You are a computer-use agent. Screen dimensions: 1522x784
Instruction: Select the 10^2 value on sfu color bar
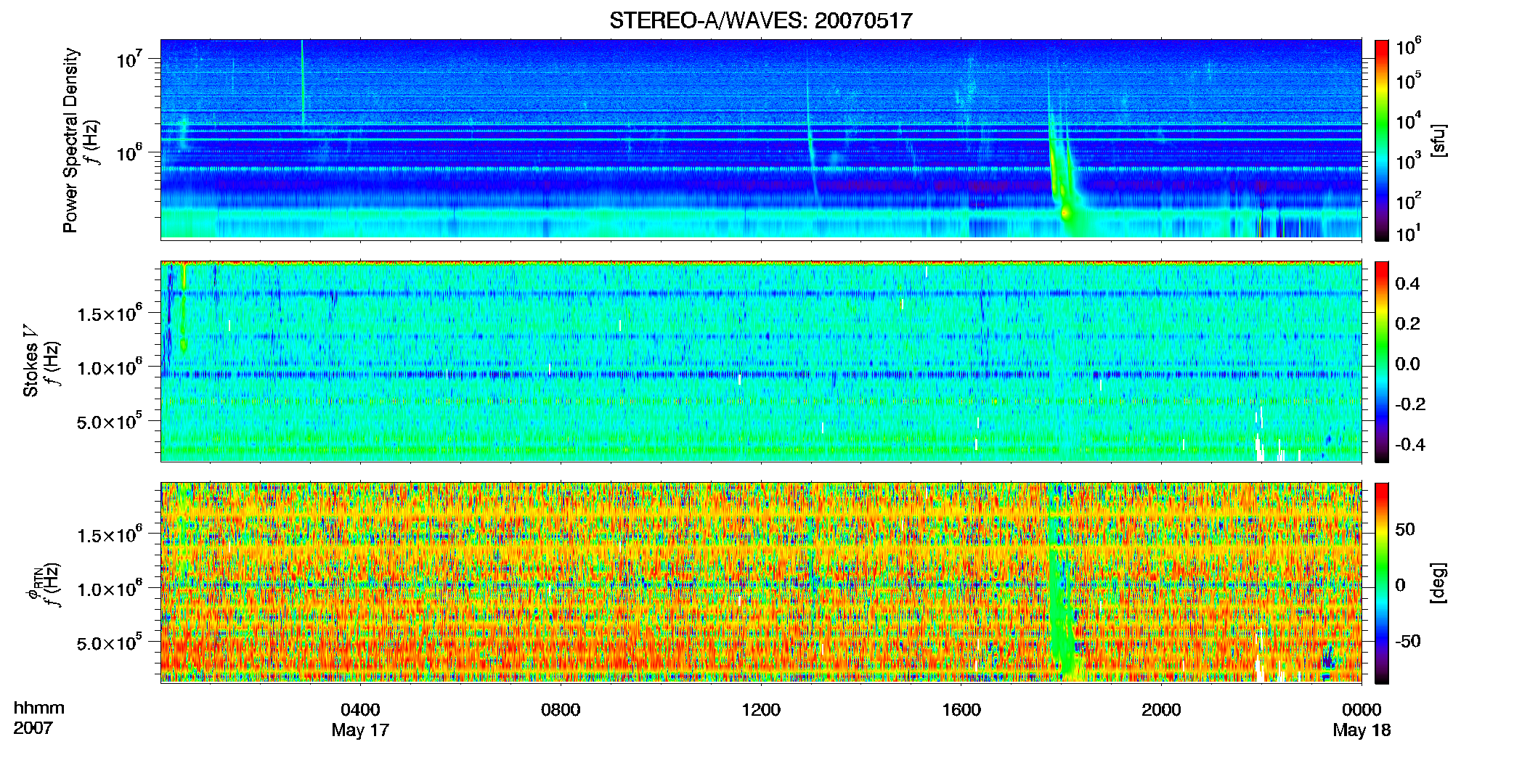point(1409,200)
